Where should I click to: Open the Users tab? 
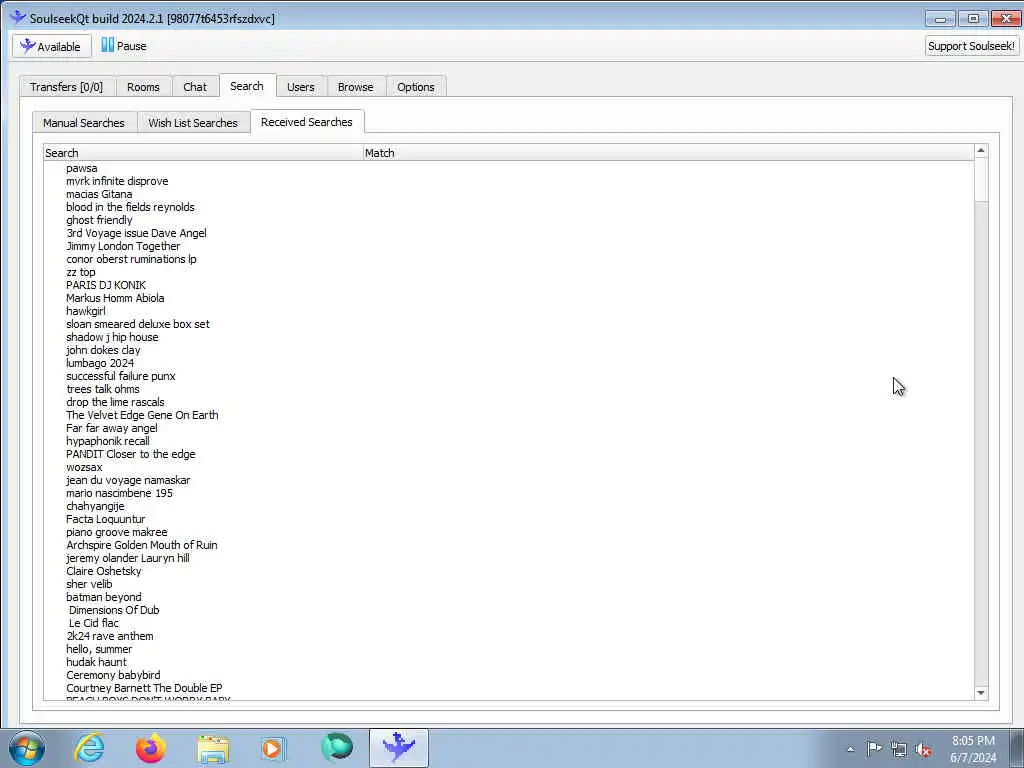(300, 87)
